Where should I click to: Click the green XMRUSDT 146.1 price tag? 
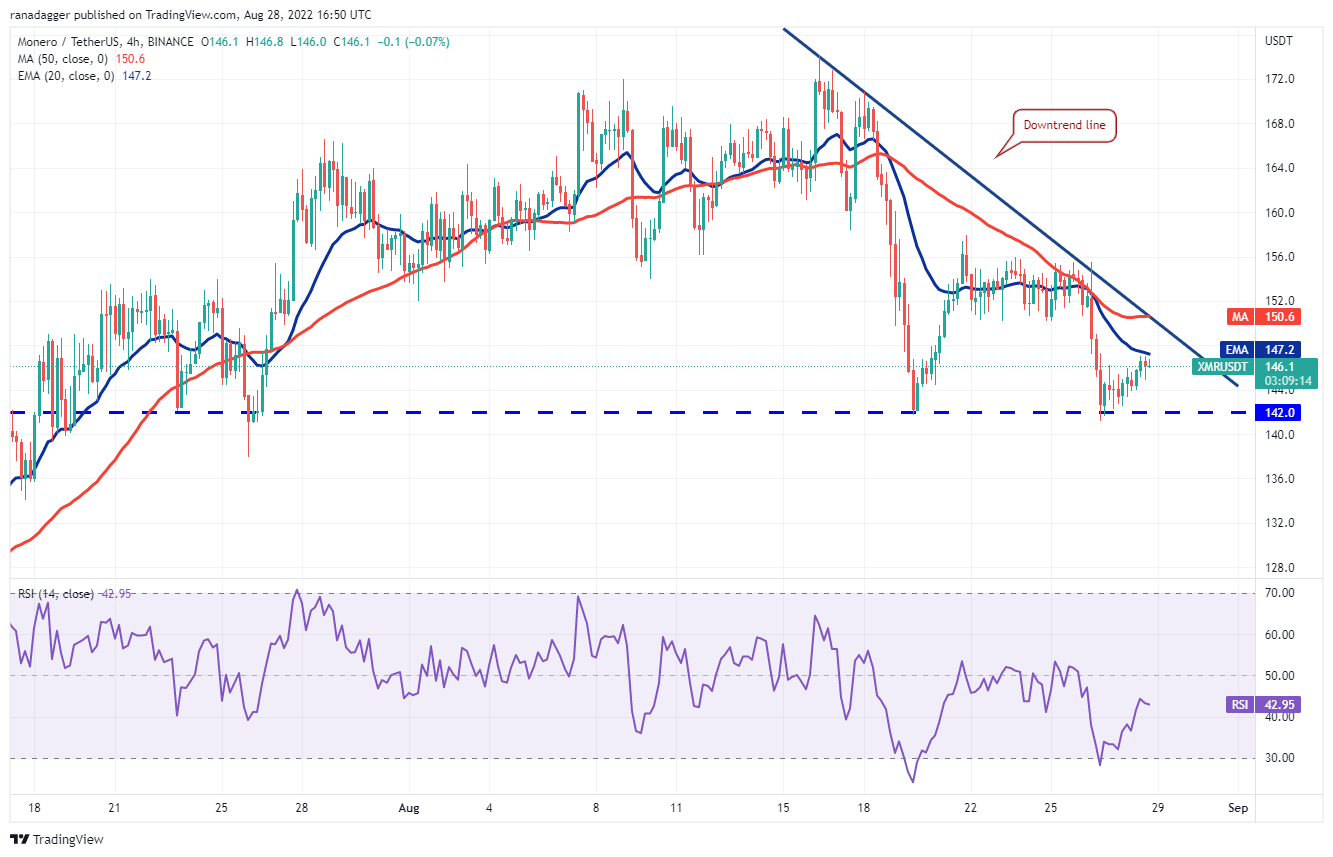click(1255, 373)
